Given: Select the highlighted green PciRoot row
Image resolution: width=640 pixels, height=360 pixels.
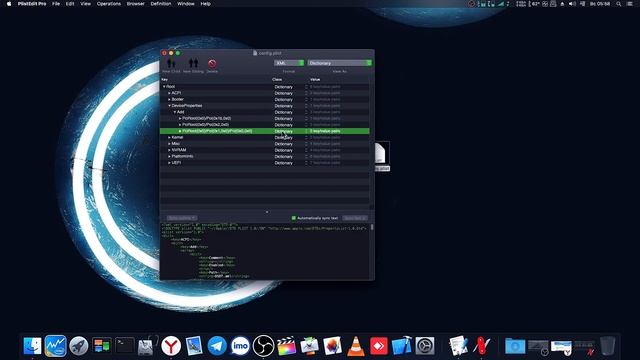Looking at the screenshot, I should pos(264,131).
